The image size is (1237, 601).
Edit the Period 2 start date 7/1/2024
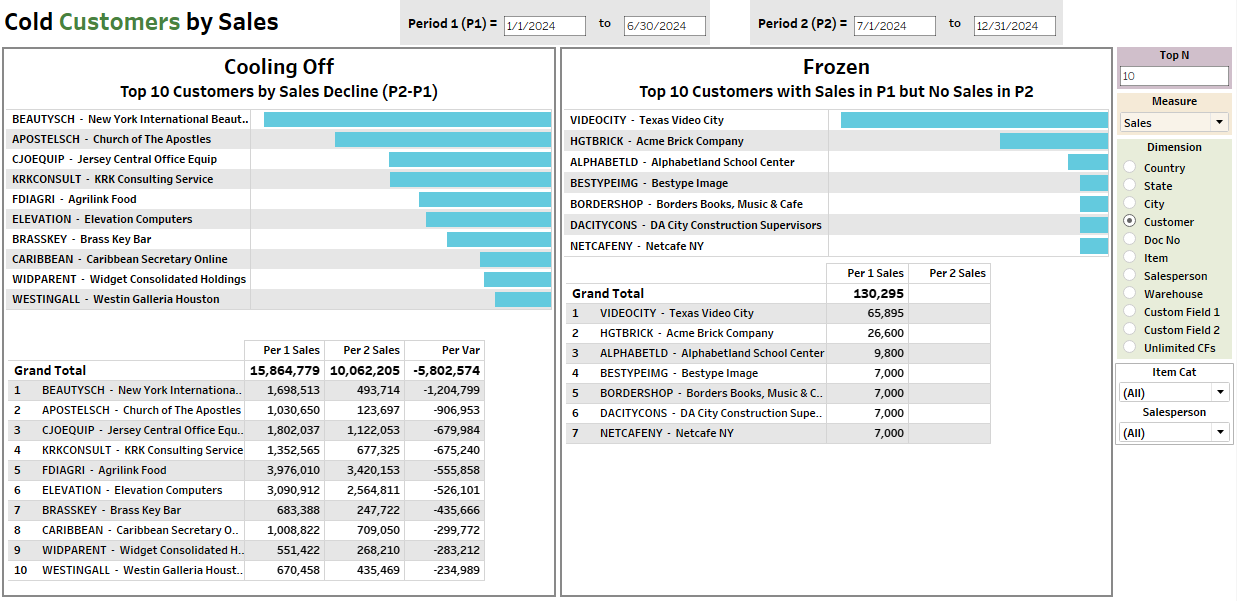(895, 26)
